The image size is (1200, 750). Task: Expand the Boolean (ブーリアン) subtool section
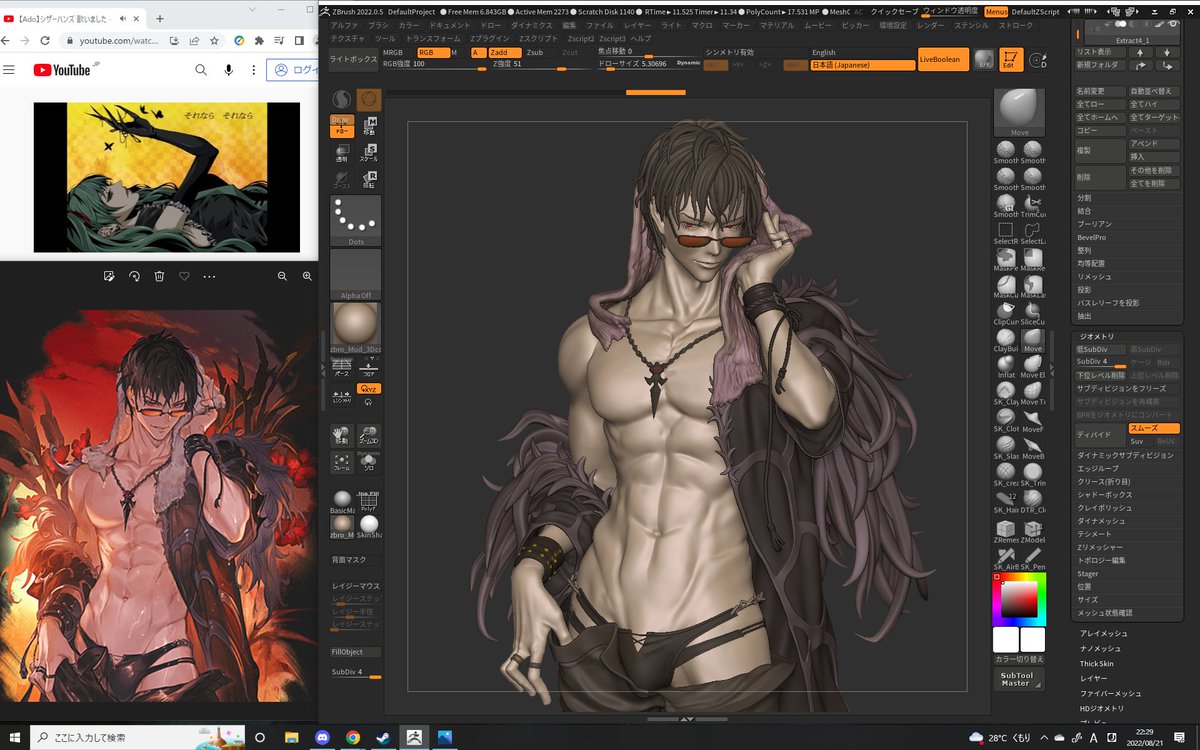tap(1094, 224)
